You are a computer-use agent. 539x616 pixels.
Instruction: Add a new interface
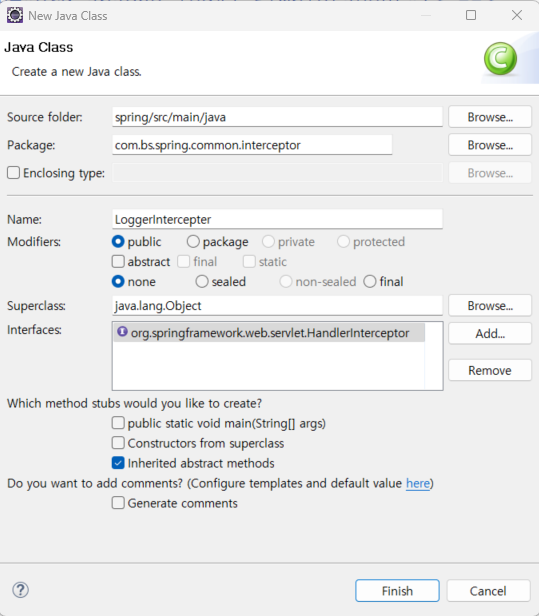[x=490, y=334]
